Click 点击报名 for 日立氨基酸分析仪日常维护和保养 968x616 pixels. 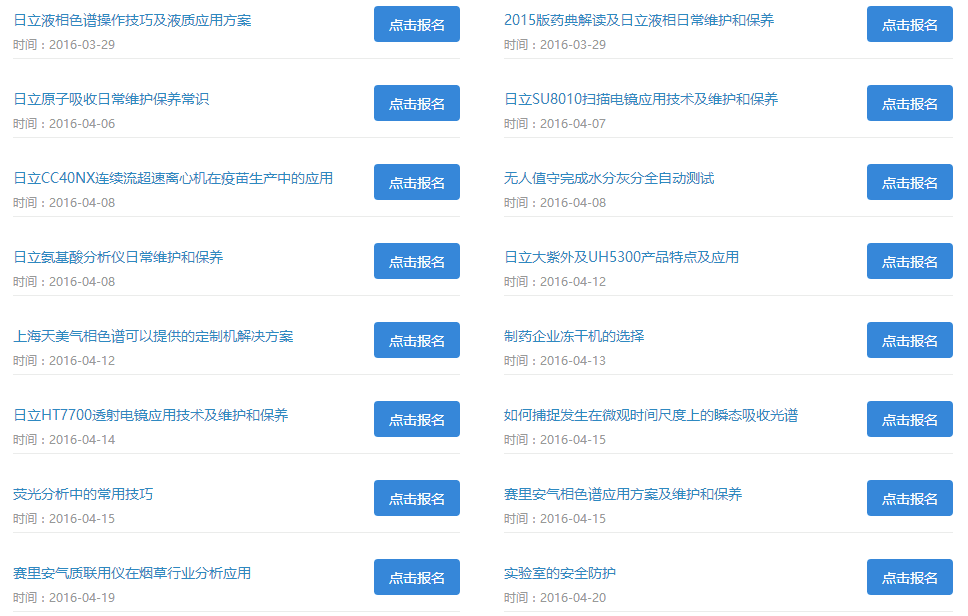pos(417,261)
